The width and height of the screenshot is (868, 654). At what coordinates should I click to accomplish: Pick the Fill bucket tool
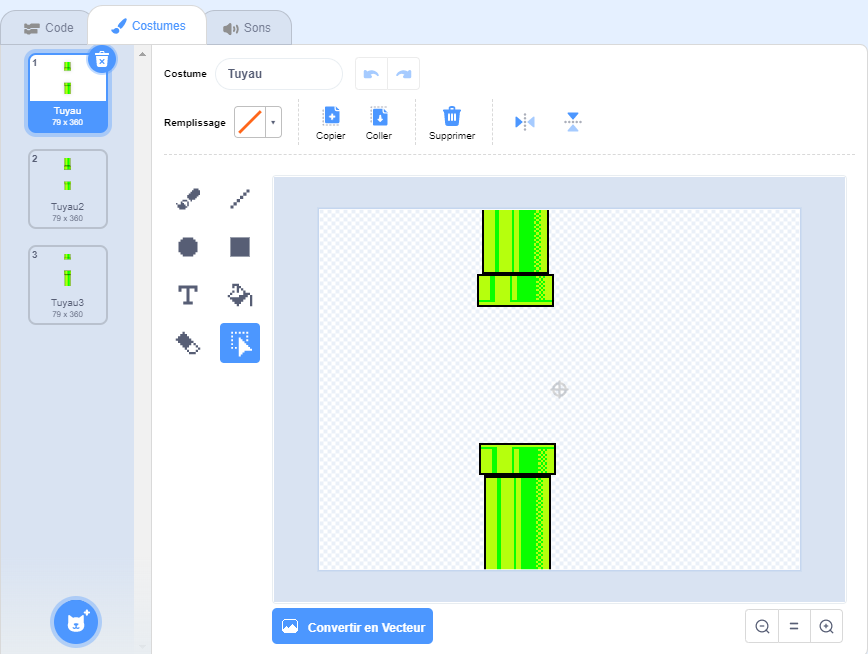tap(240, 295)
